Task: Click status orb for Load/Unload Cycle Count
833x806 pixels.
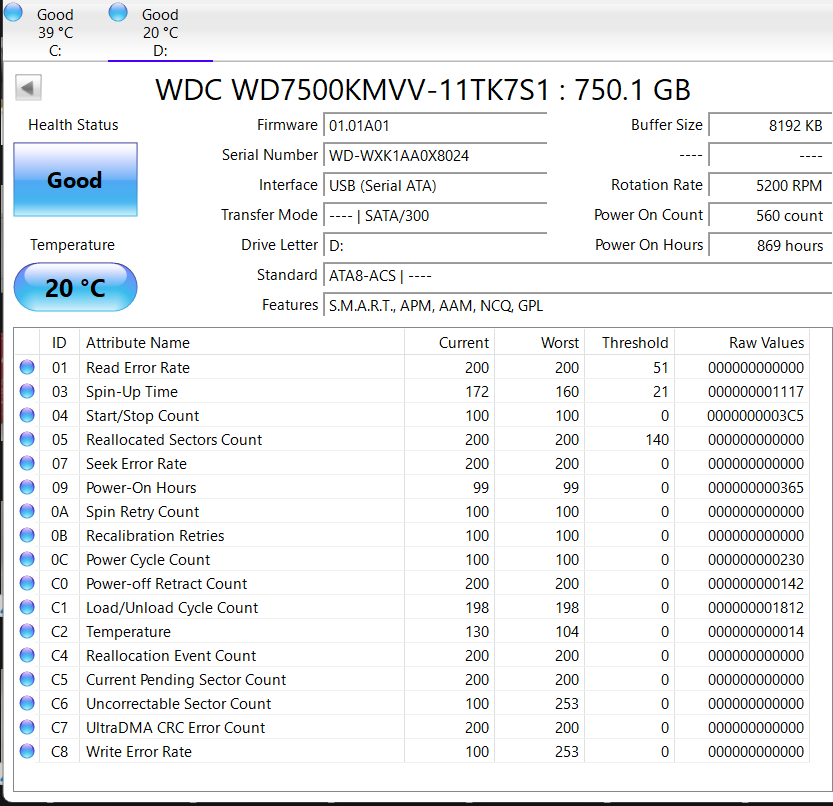Action: (27, 607)
